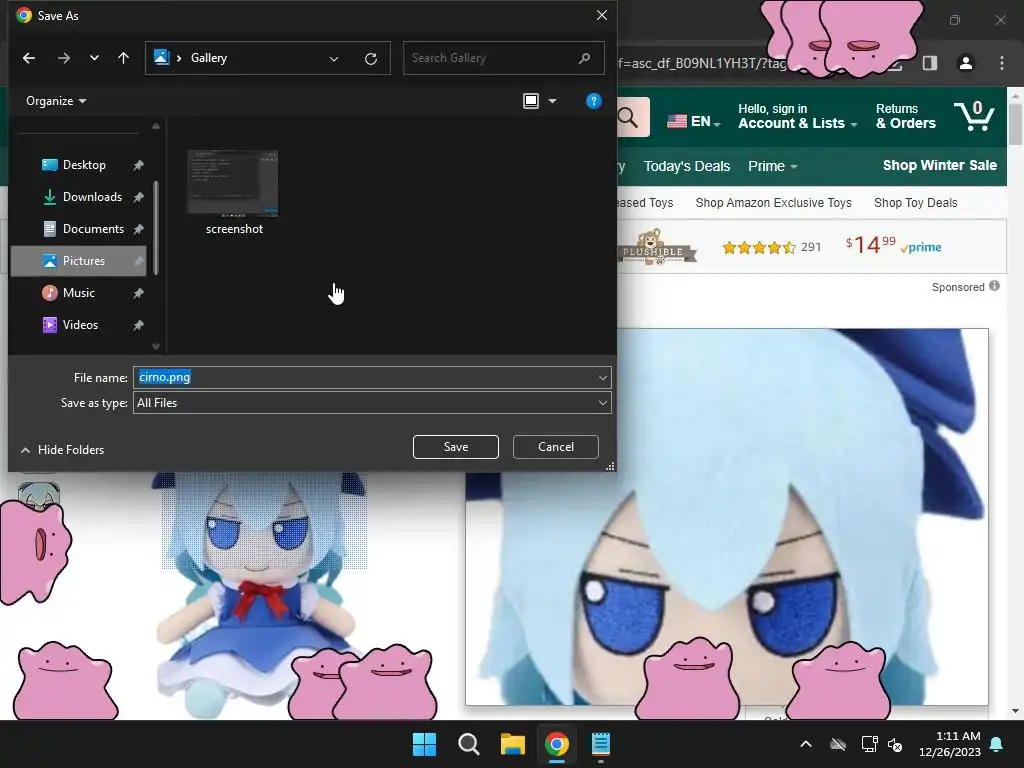The image size is (1024, 768).
Task: Click the search magnifier in Save As
Action: (584, 58)
